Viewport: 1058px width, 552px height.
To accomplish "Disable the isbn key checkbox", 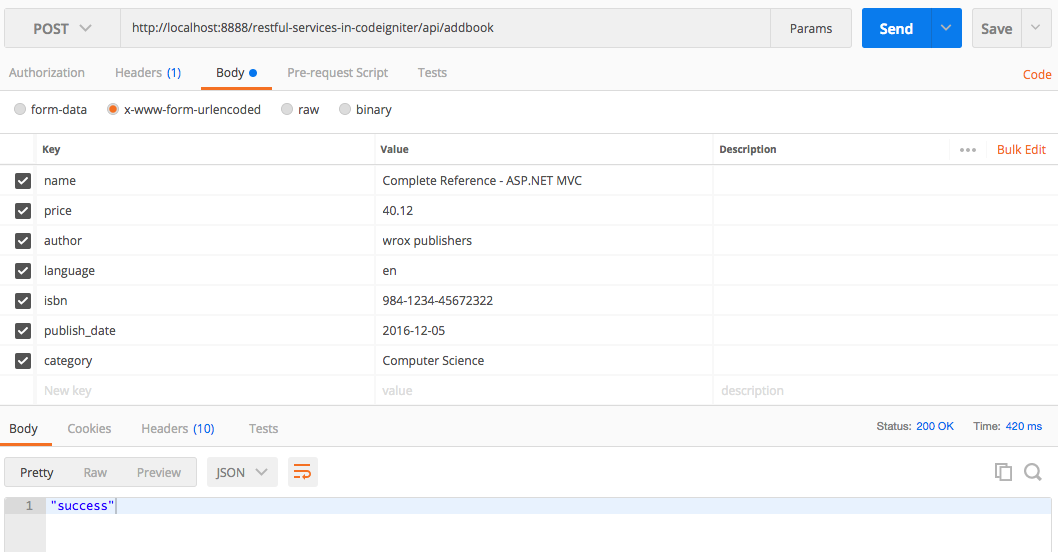I will pyautogui.click(x=23, y=301).
